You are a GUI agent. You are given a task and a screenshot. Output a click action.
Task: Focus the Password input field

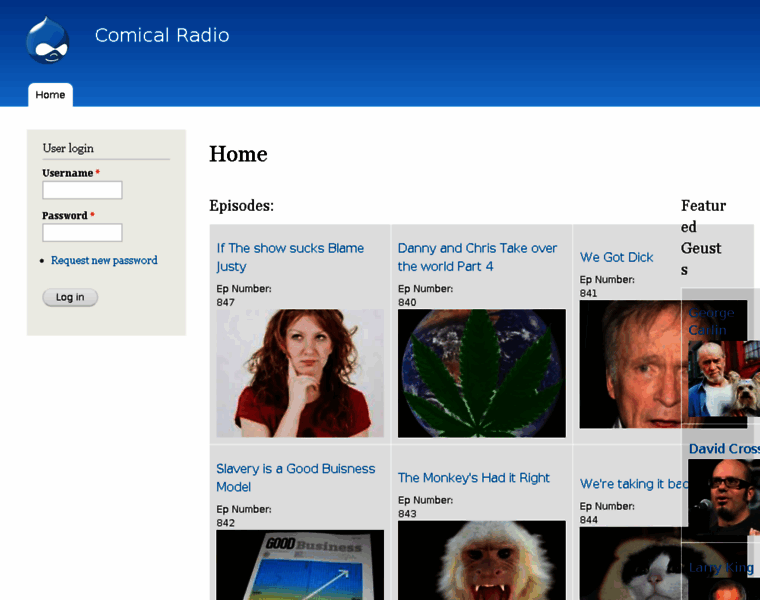pos(82,233)
